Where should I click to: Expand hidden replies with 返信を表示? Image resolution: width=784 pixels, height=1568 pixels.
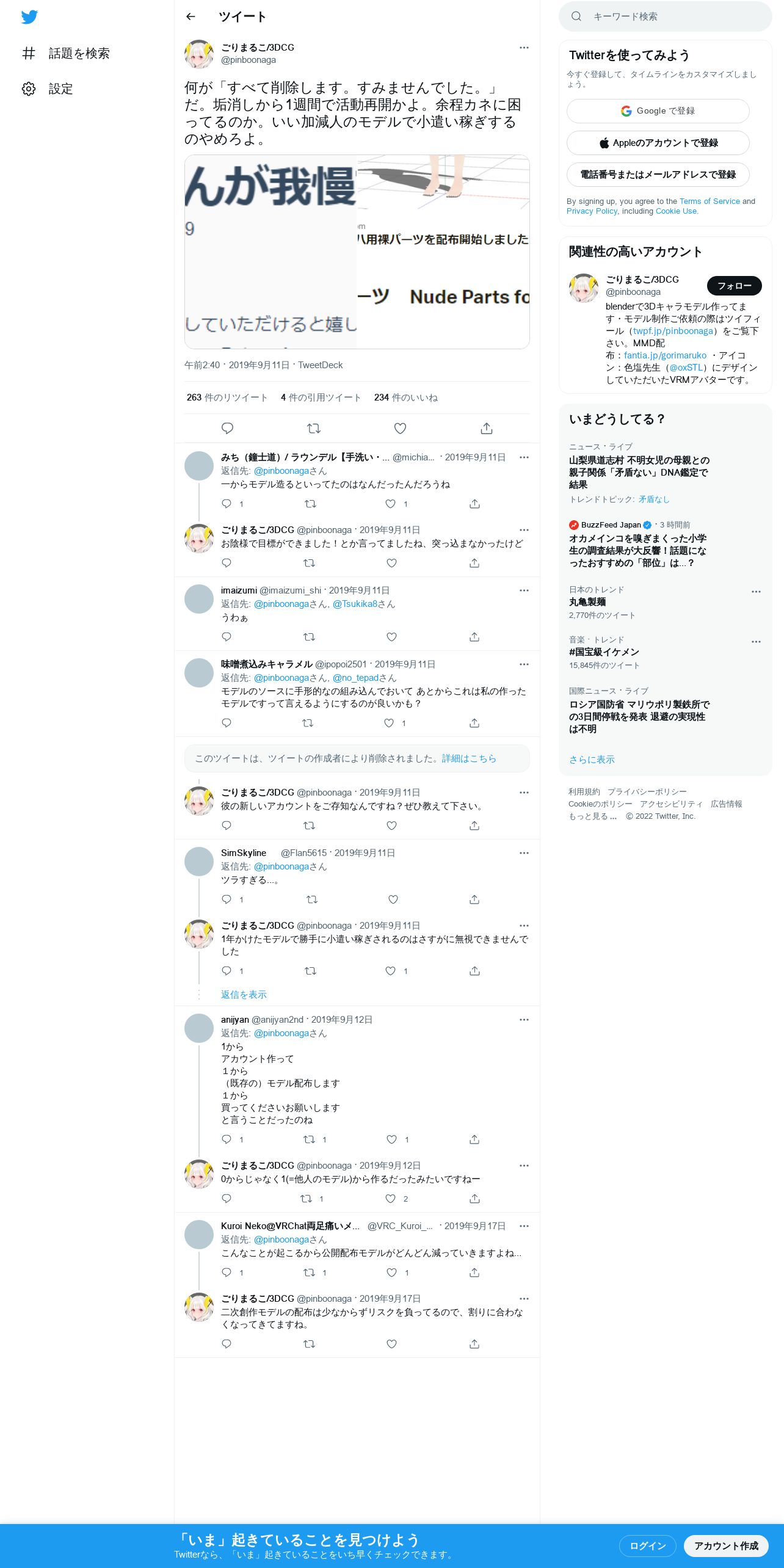click(x=244, y=995)
